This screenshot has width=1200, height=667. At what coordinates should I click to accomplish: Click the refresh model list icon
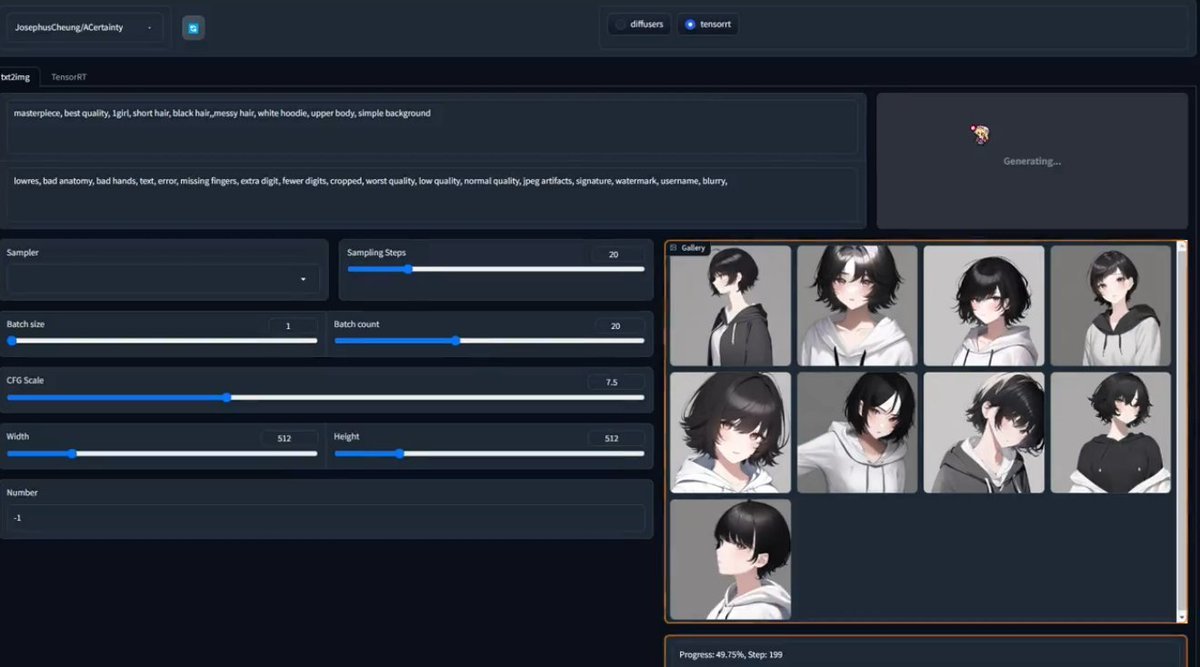click(193, 28)
